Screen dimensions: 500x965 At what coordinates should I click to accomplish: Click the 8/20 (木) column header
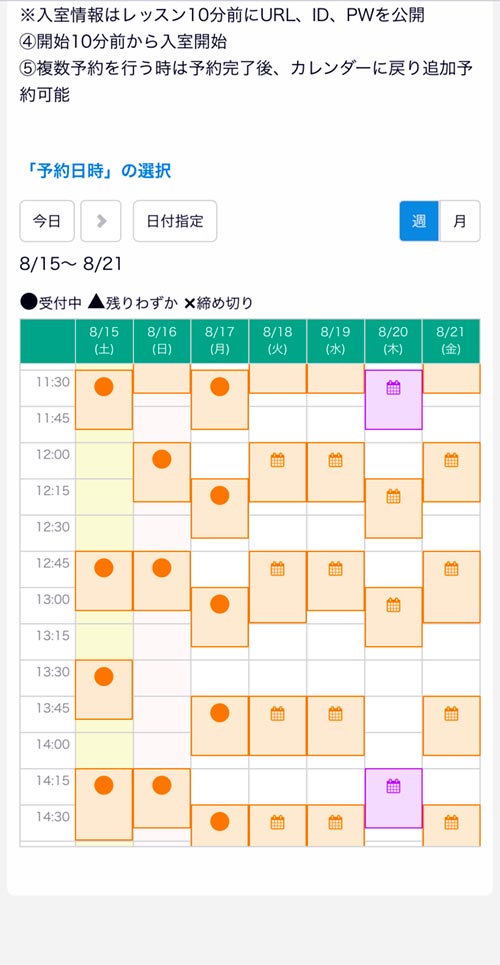point(393,341)
